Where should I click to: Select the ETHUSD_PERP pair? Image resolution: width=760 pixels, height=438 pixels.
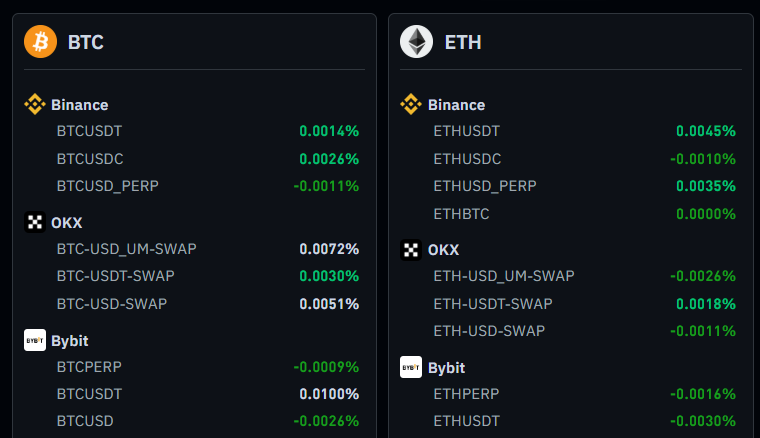pyautogui.click(x=485, y=186)
